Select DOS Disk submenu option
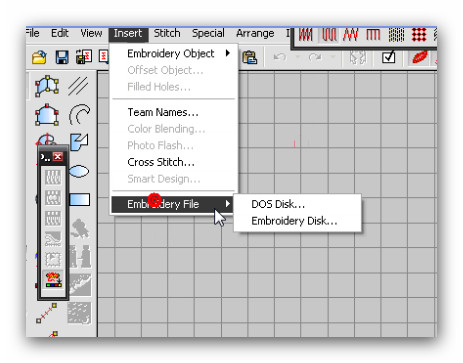Viewport: 463px width, 363px height. point(278,204)
